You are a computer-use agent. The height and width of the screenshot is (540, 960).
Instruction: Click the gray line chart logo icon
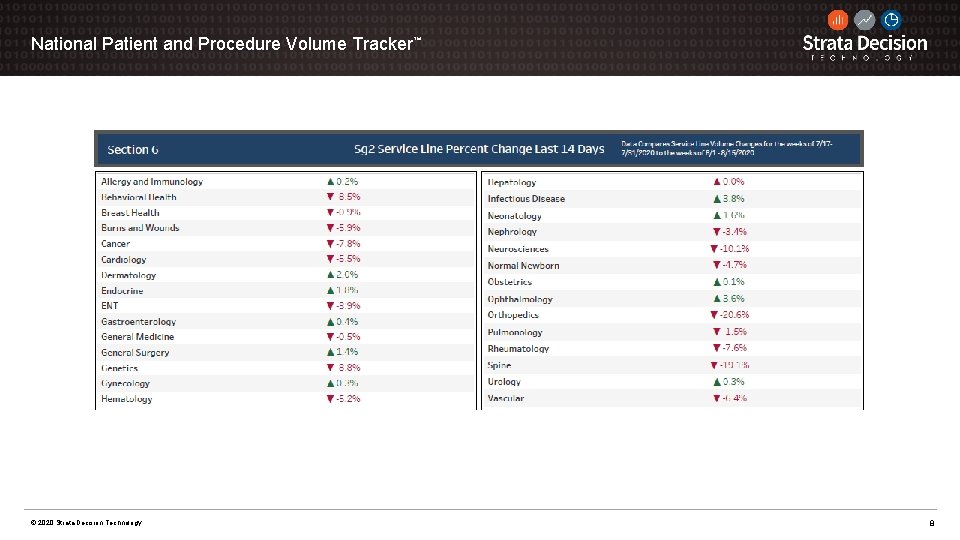tap(864, 20)
